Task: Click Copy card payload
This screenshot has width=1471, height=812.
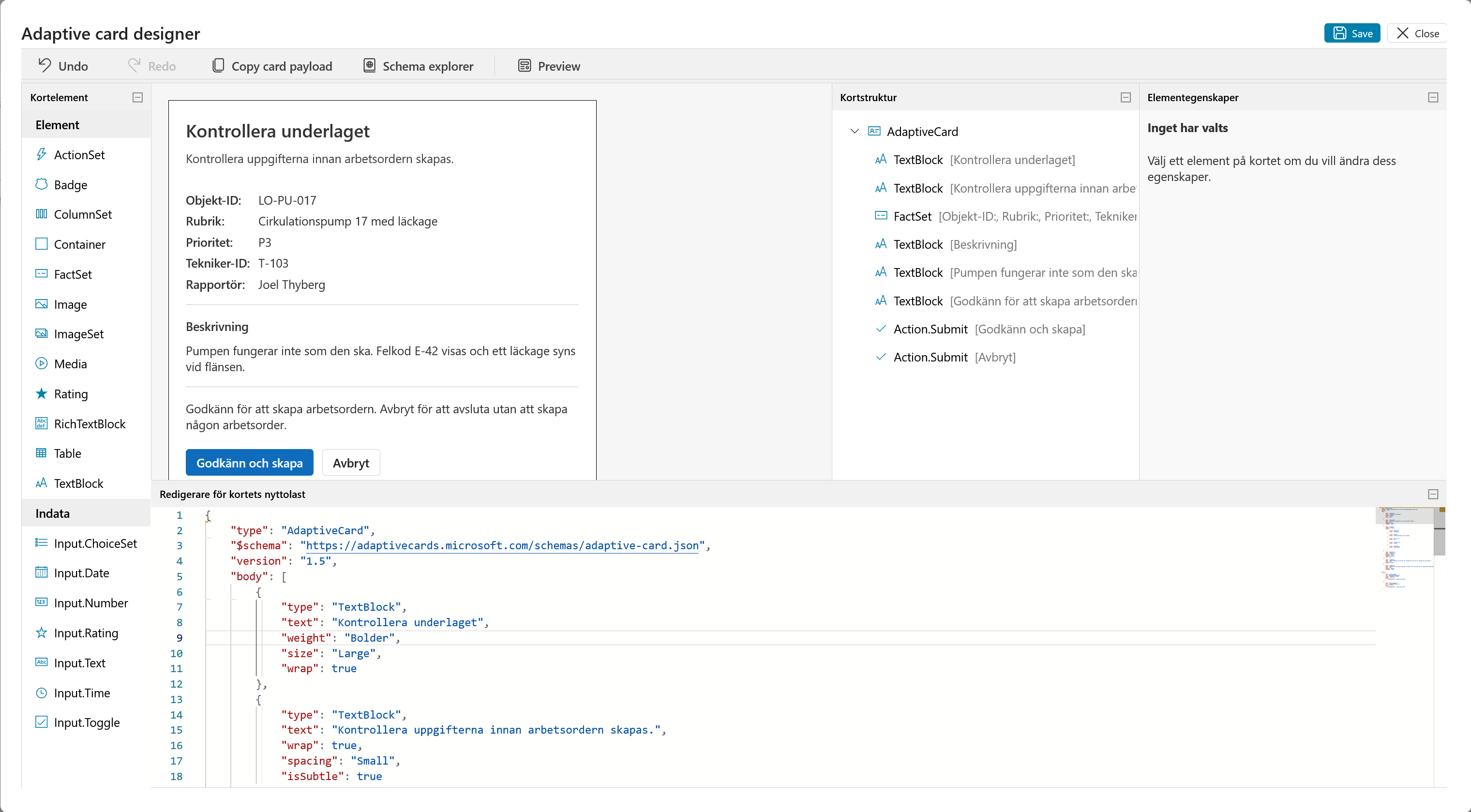Action: pyautogui.click(x=272, y=66)
